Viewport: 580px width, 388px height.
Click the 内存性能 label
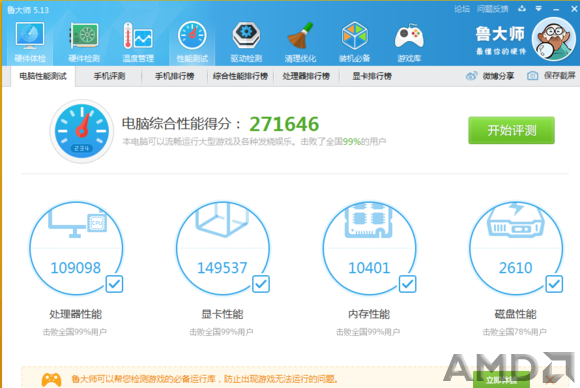369,314
